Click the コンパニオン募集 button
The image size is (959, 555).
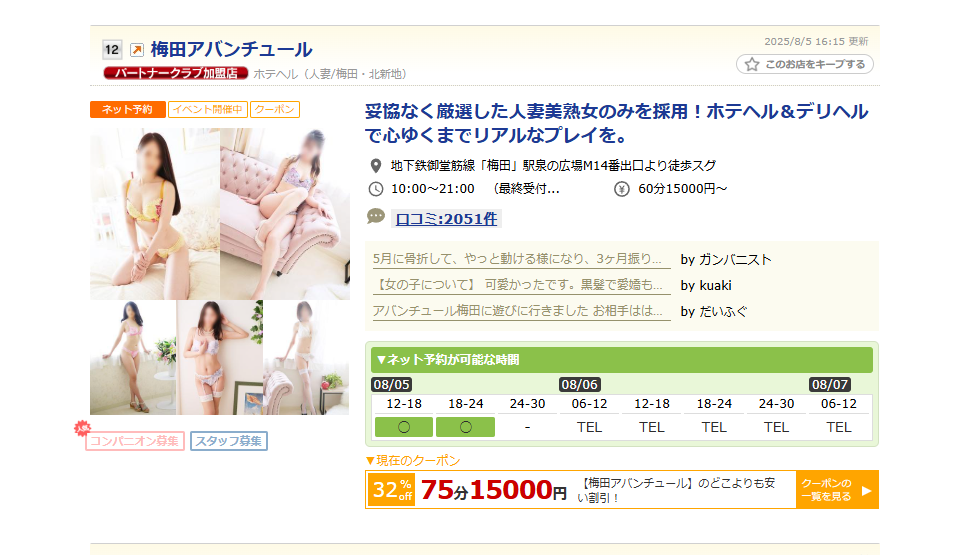pyautogui.click(x=135, y=441)
